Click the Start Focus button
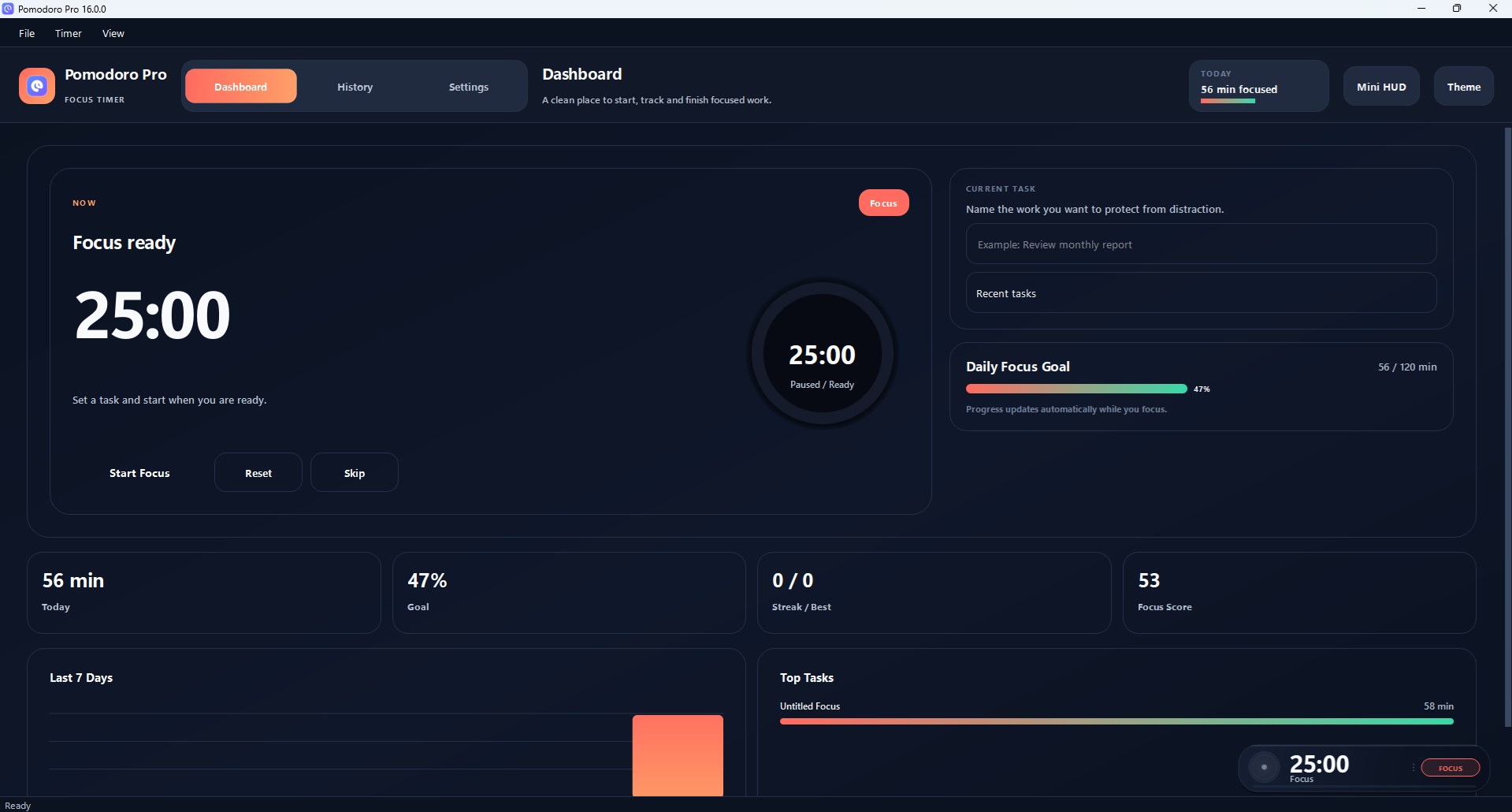 click(x=139, y=473)
